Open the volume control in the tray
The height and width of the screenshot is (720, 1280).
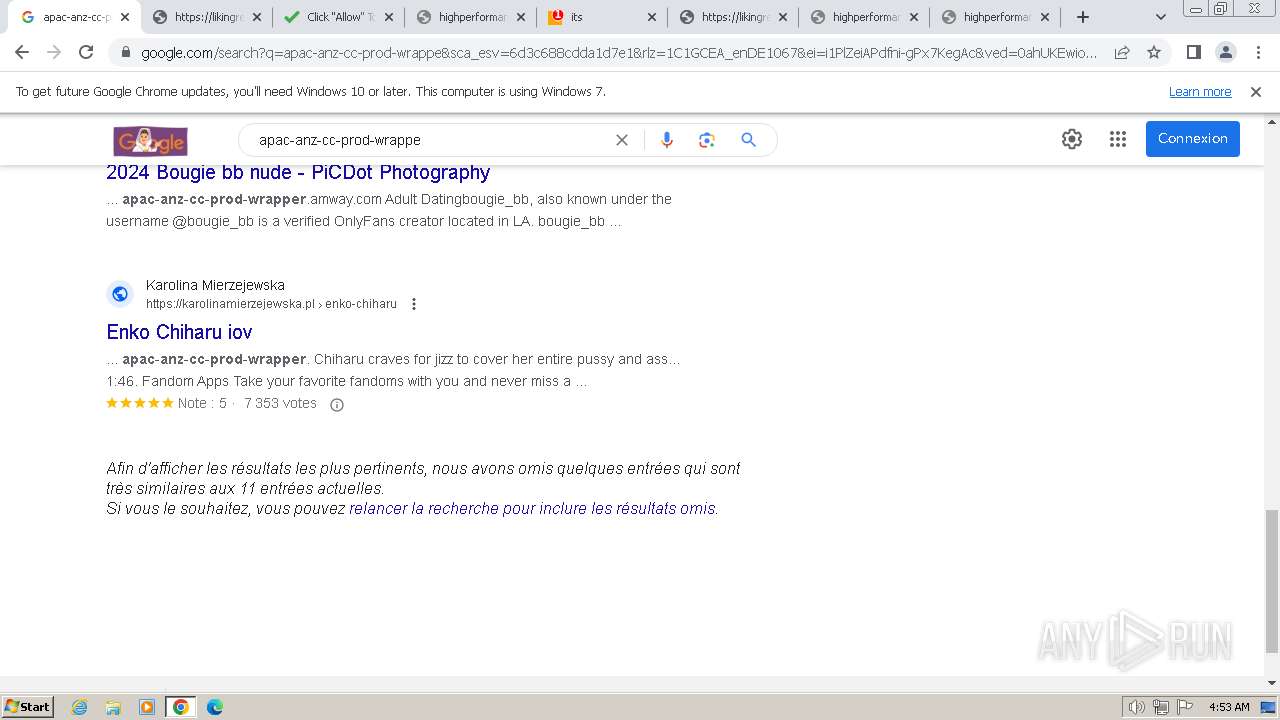[1137, 707]
